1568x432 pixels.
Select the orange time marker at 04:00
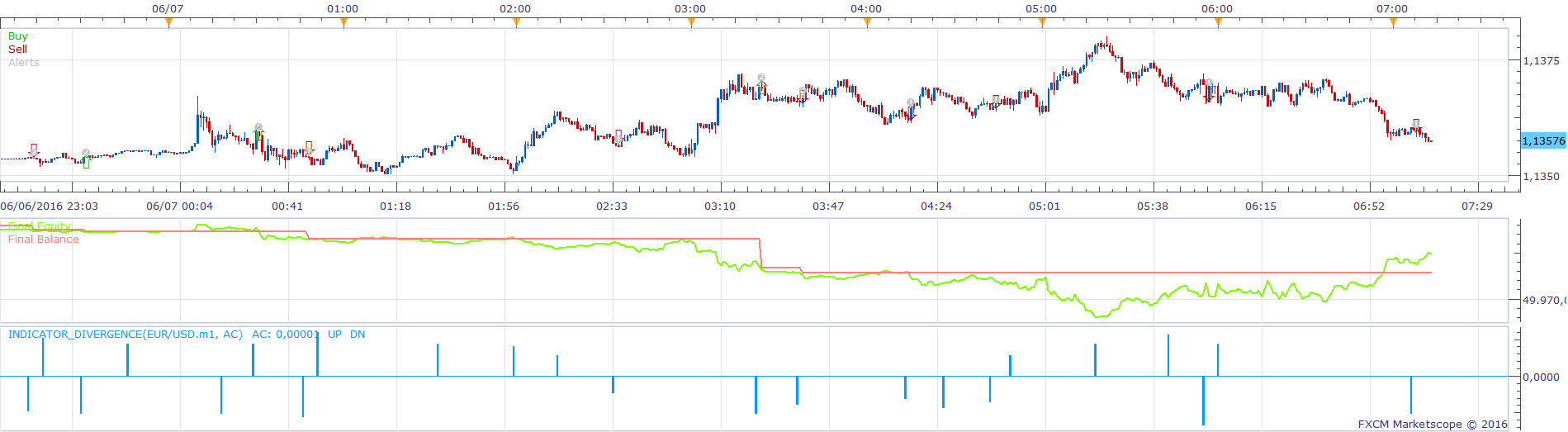(867, 23)
